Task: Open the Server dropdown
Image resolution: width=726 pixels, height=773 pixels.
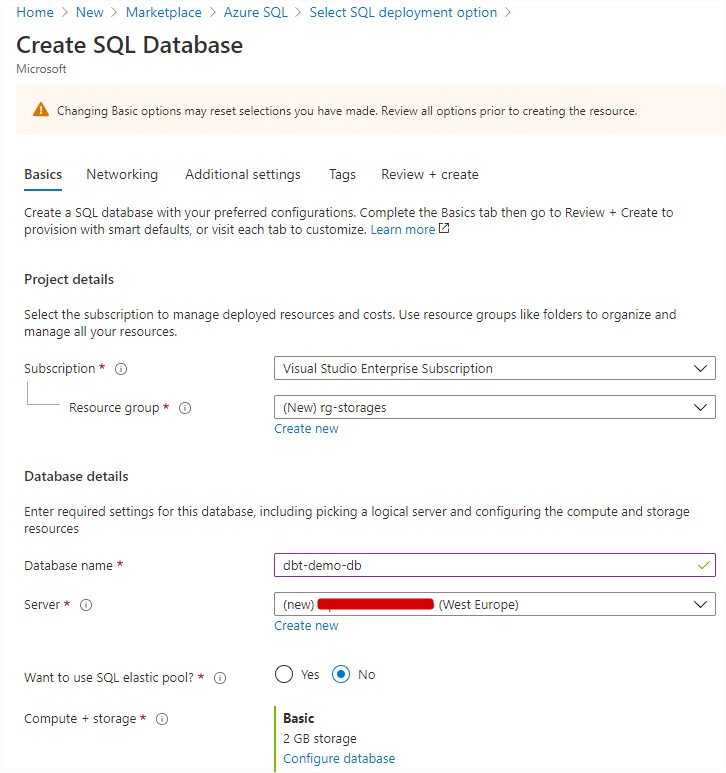Action: coord(495,604)
